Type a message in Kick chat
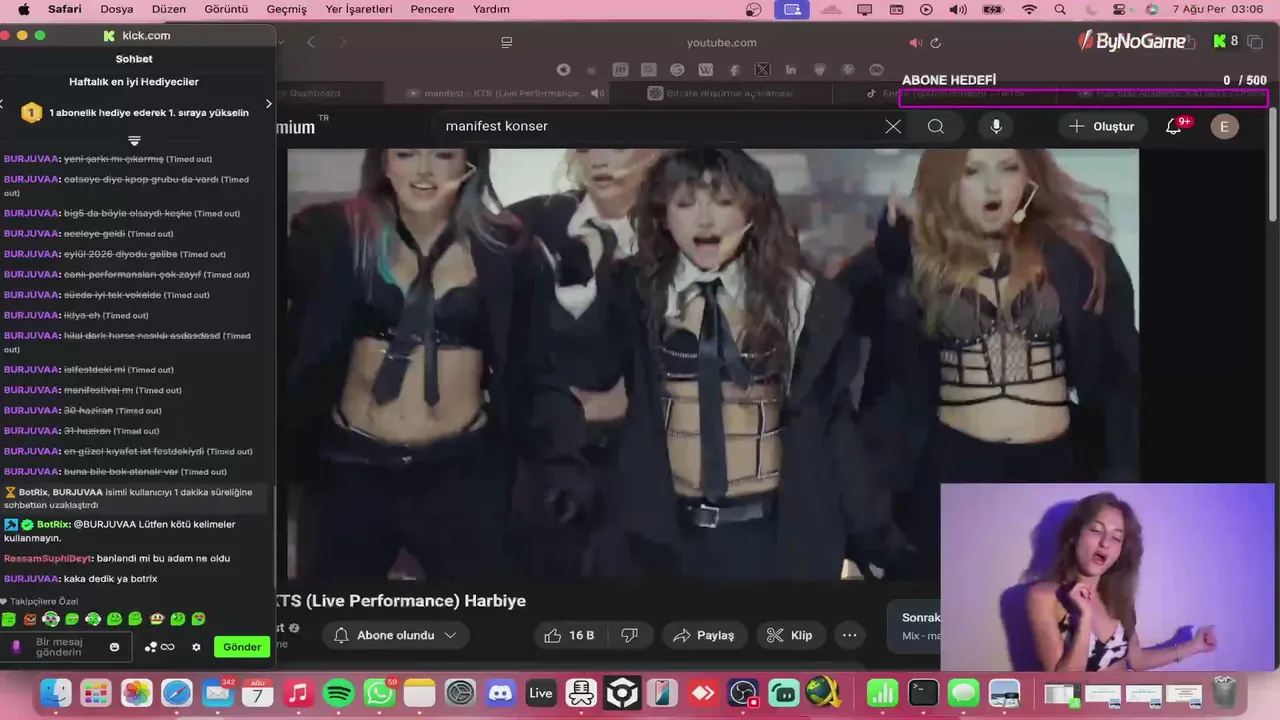Viewport: 1280px width, 720px height. tap(66, 647)
